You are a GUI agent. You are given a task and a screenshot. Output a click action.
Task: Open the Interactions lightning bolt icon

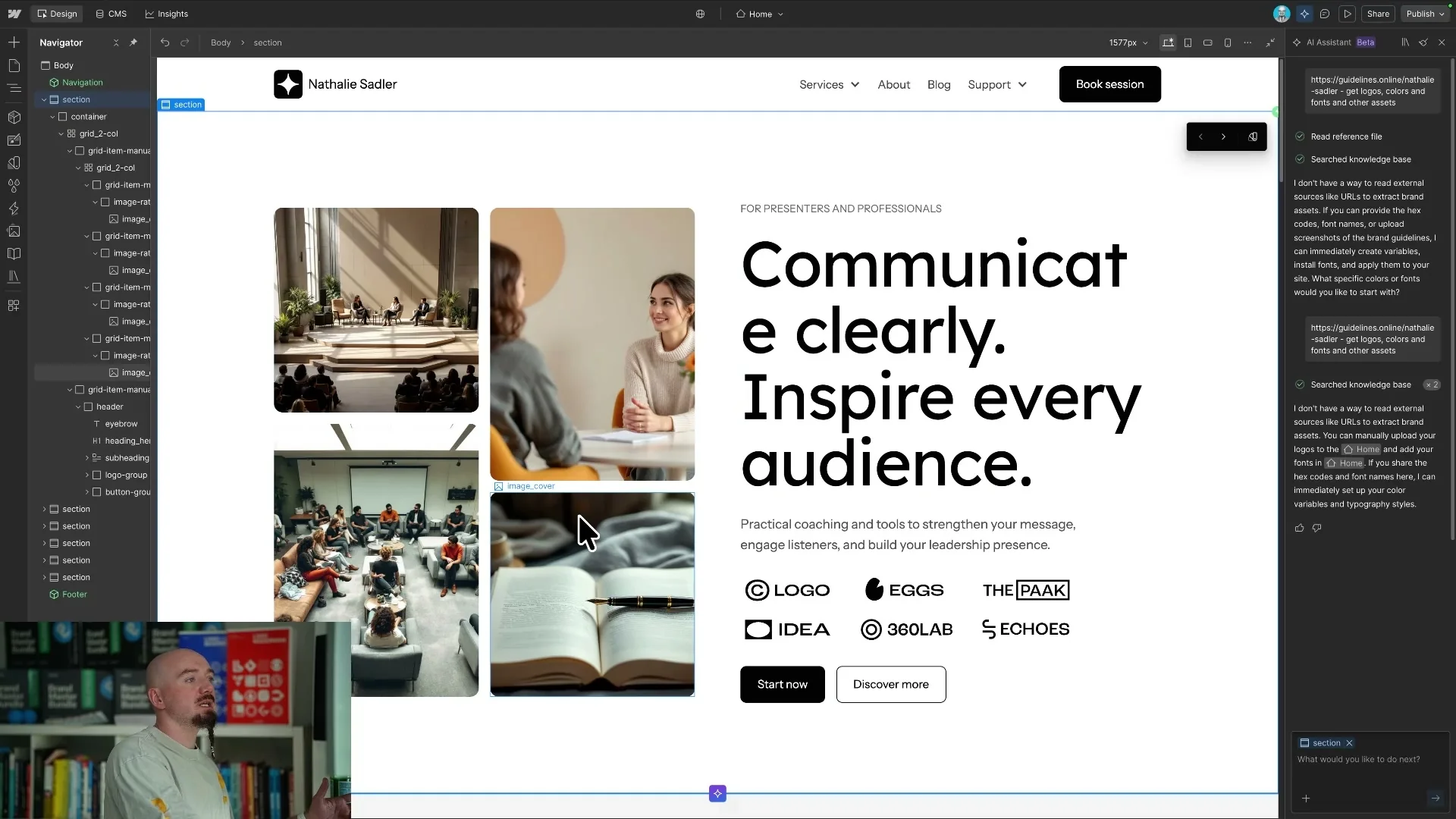14,209
